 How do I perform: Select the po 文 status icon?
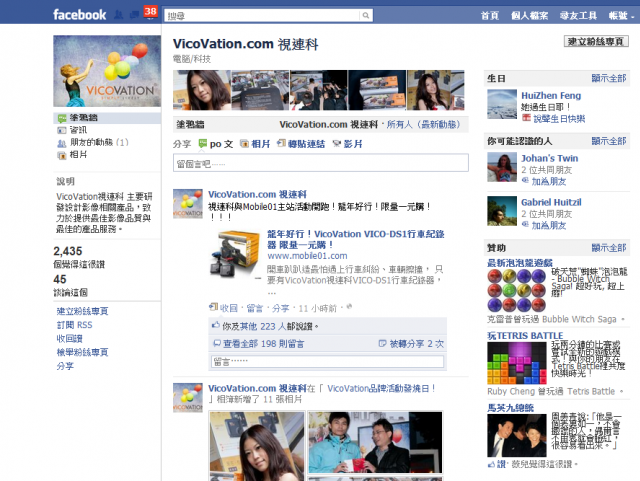coord(202,144)
